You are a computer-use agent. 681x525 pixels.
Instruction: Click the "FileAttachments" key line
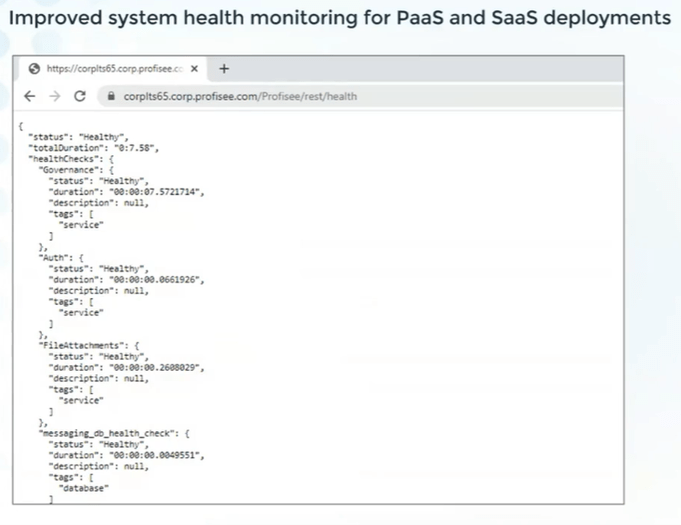[89, 346]
